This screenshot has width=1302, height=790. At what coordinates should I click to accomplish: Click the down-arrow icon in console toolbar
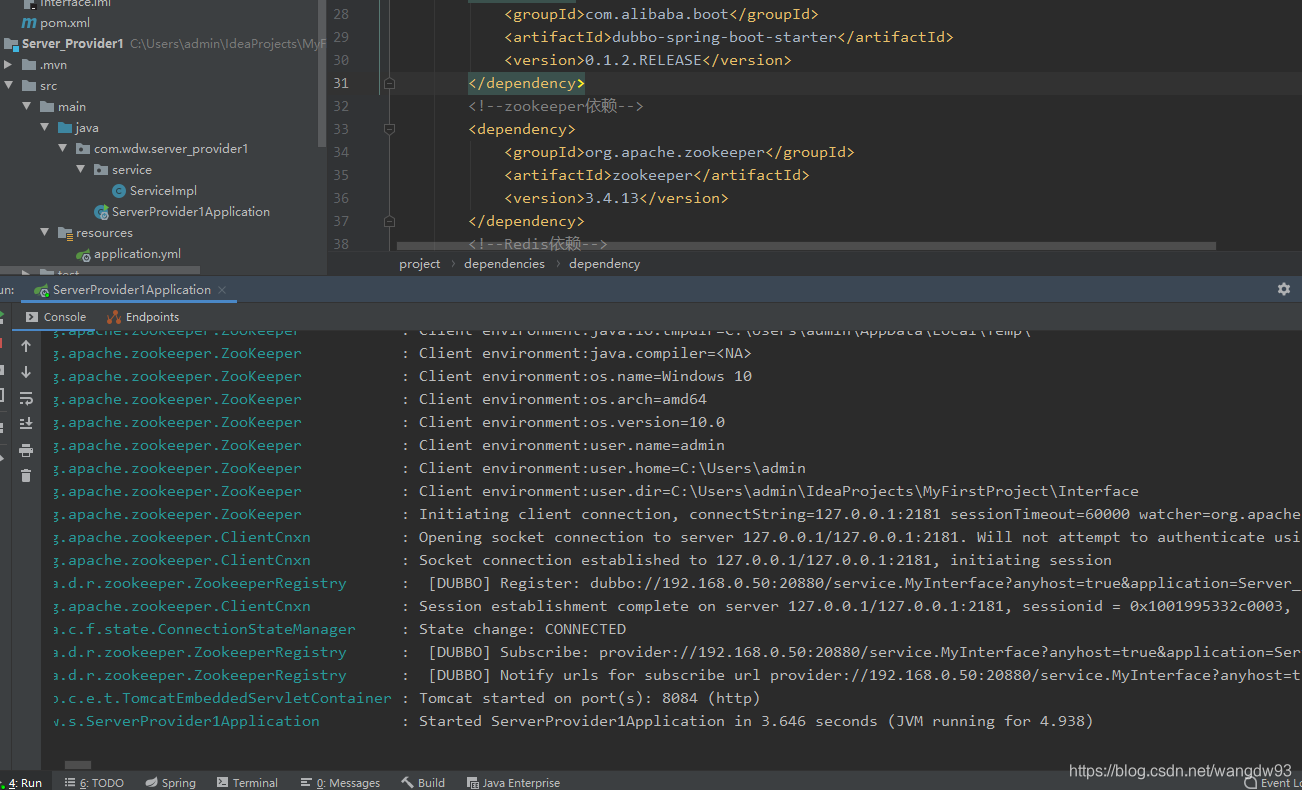click(x=26, y=372)
